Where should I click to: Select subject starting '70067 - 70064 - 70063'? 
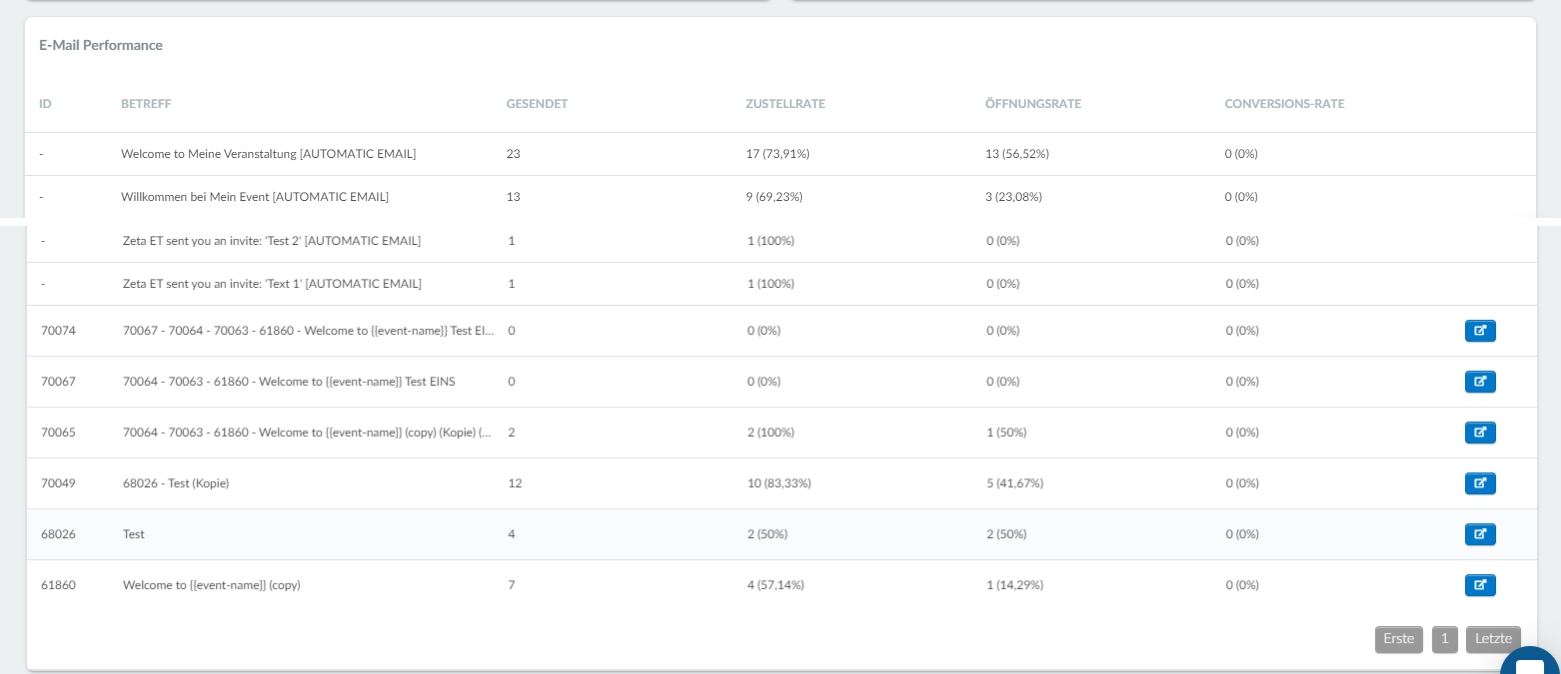pyautogui.click(x=308, y=330)
